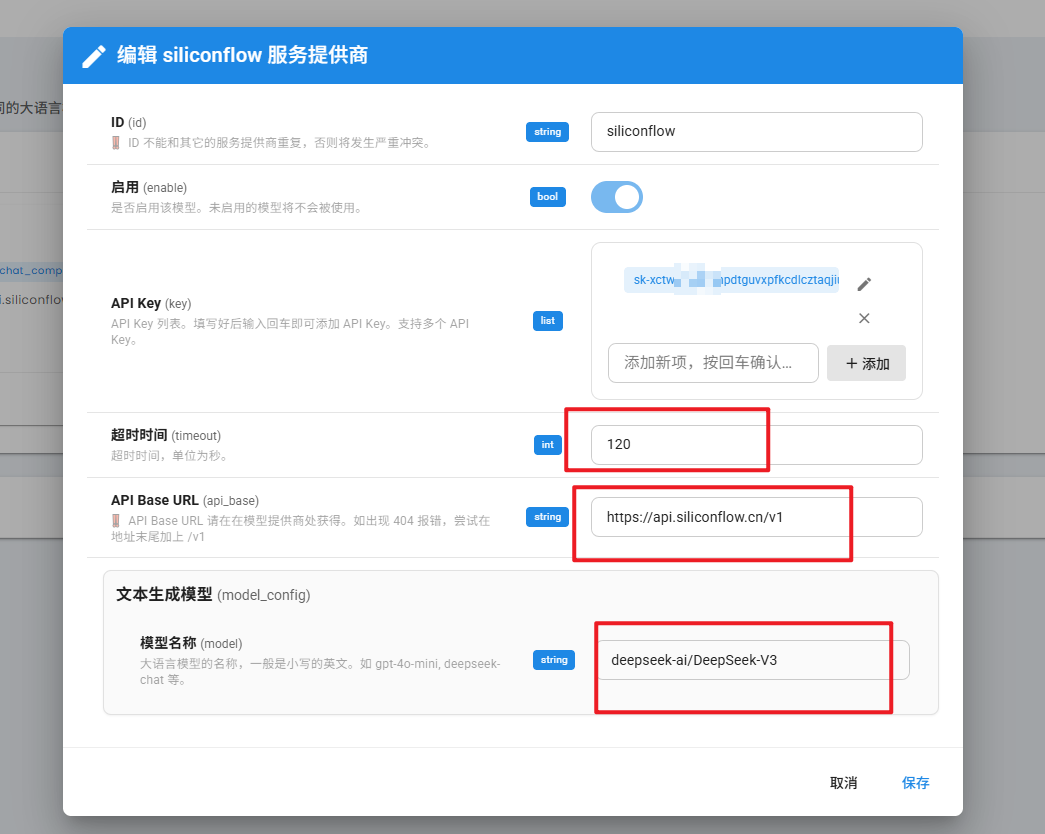Viewport: 1045px width, 834px height.
Task: Click the warning icon under API Base URL
Action: pos(116,521)
